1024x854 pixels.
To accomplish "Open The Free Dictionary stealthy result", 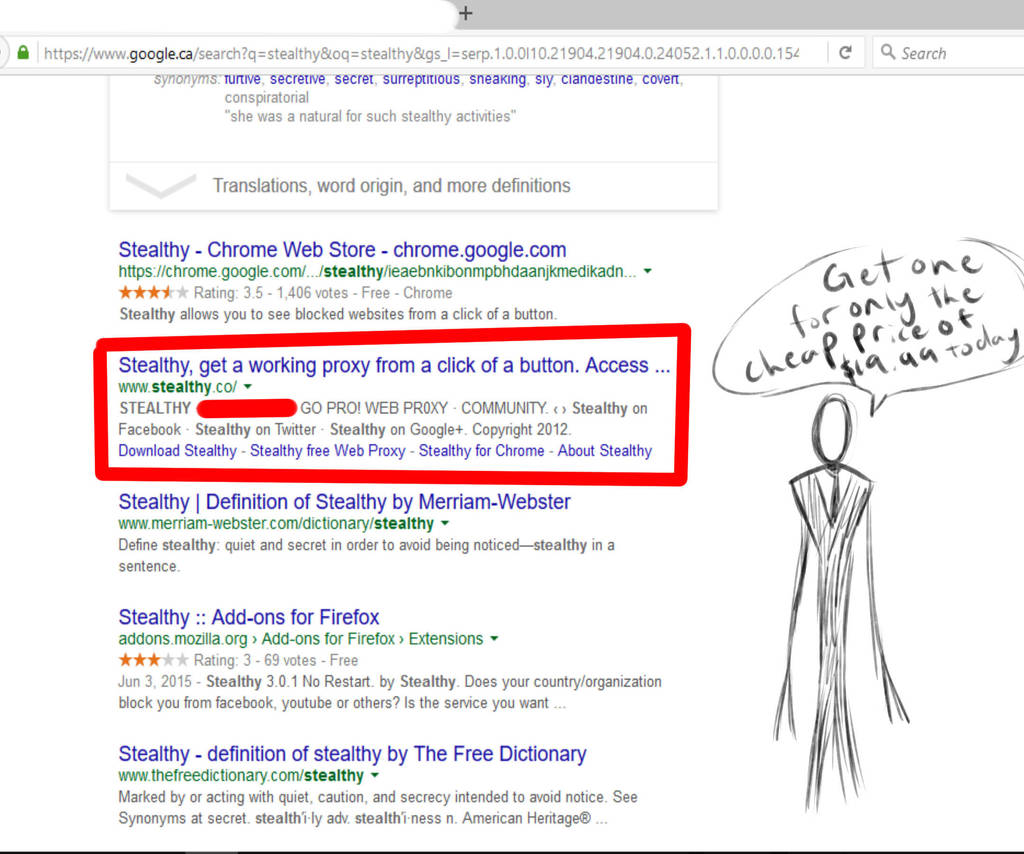I will coord(352,754).
